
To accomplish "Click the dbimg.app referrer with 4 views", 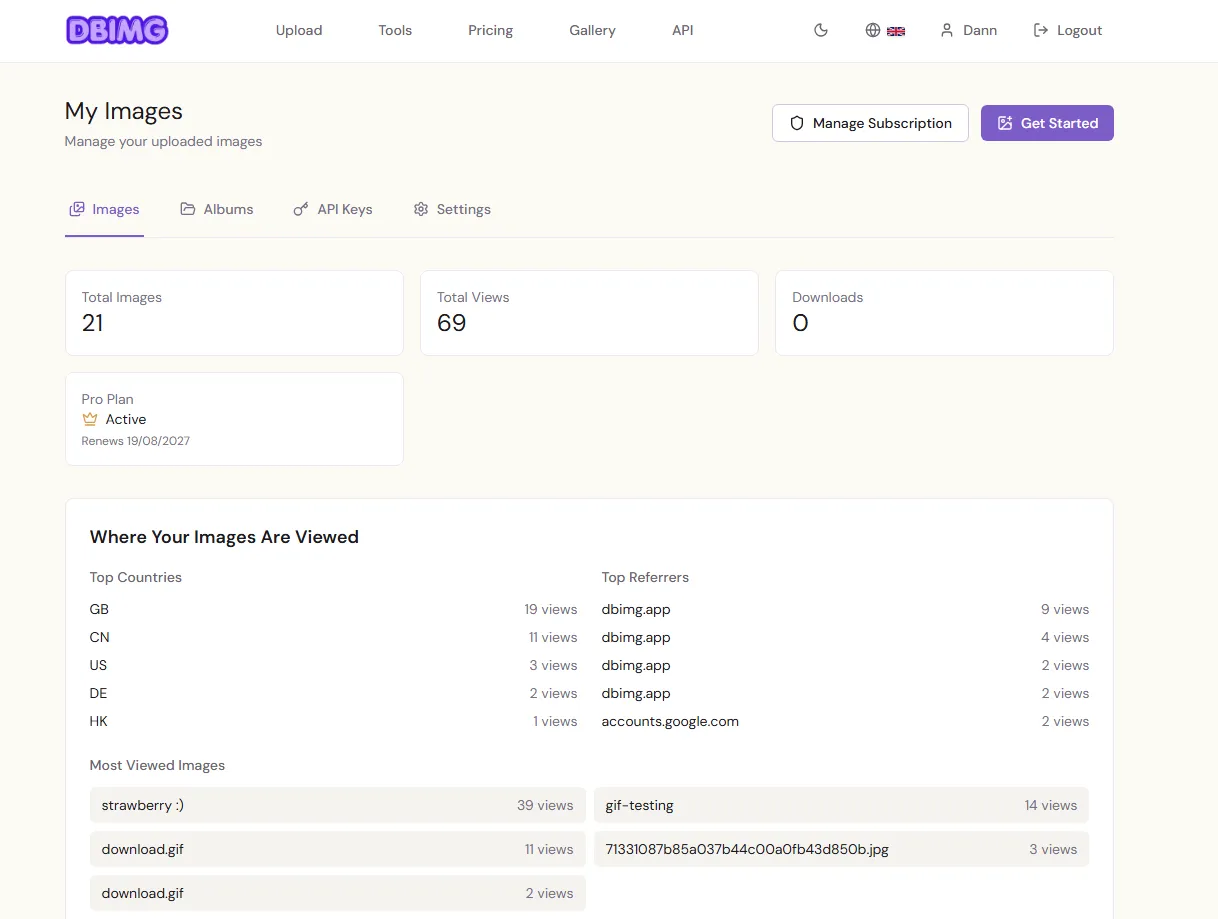I will click(845, 637).
